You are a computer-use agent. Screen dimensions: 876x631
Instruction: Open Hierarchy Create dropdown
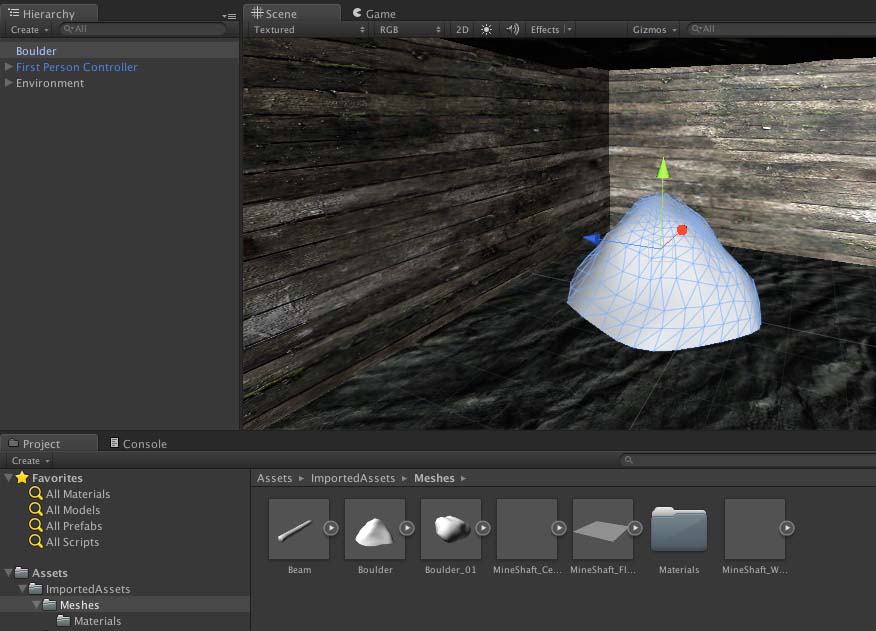pyautogui.click(x=29, y=30)
